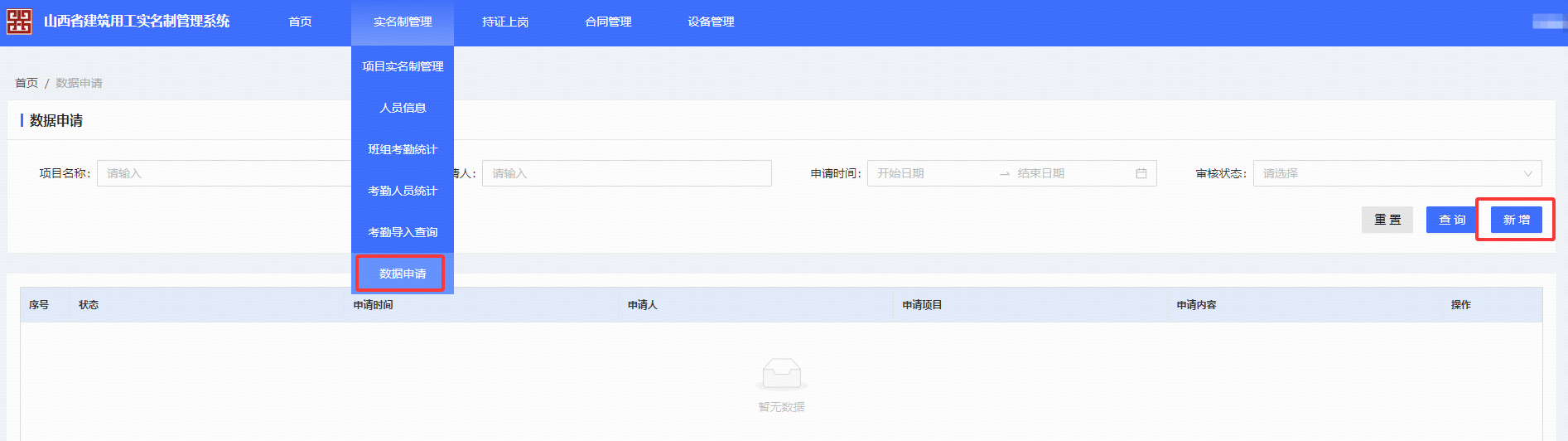
Task: Click the blurred user account area
Action: click(1548, 22)
